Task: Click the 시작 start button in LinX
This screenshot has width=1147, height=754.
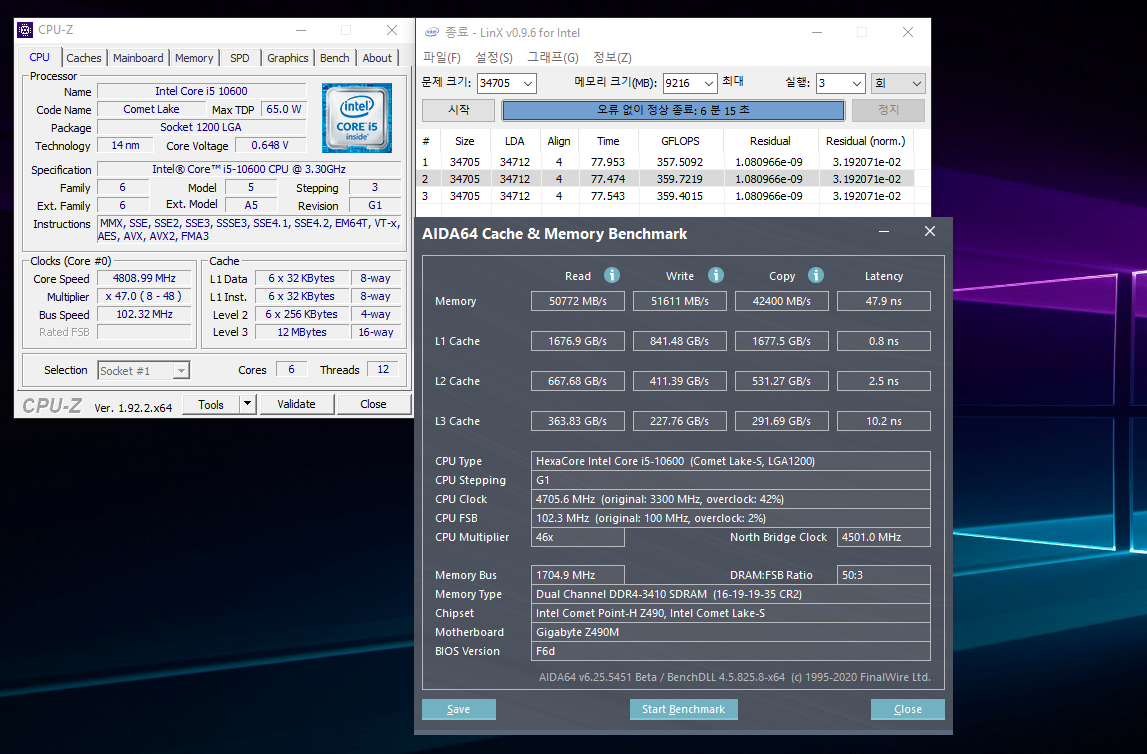Action: [x=459, y=110]
